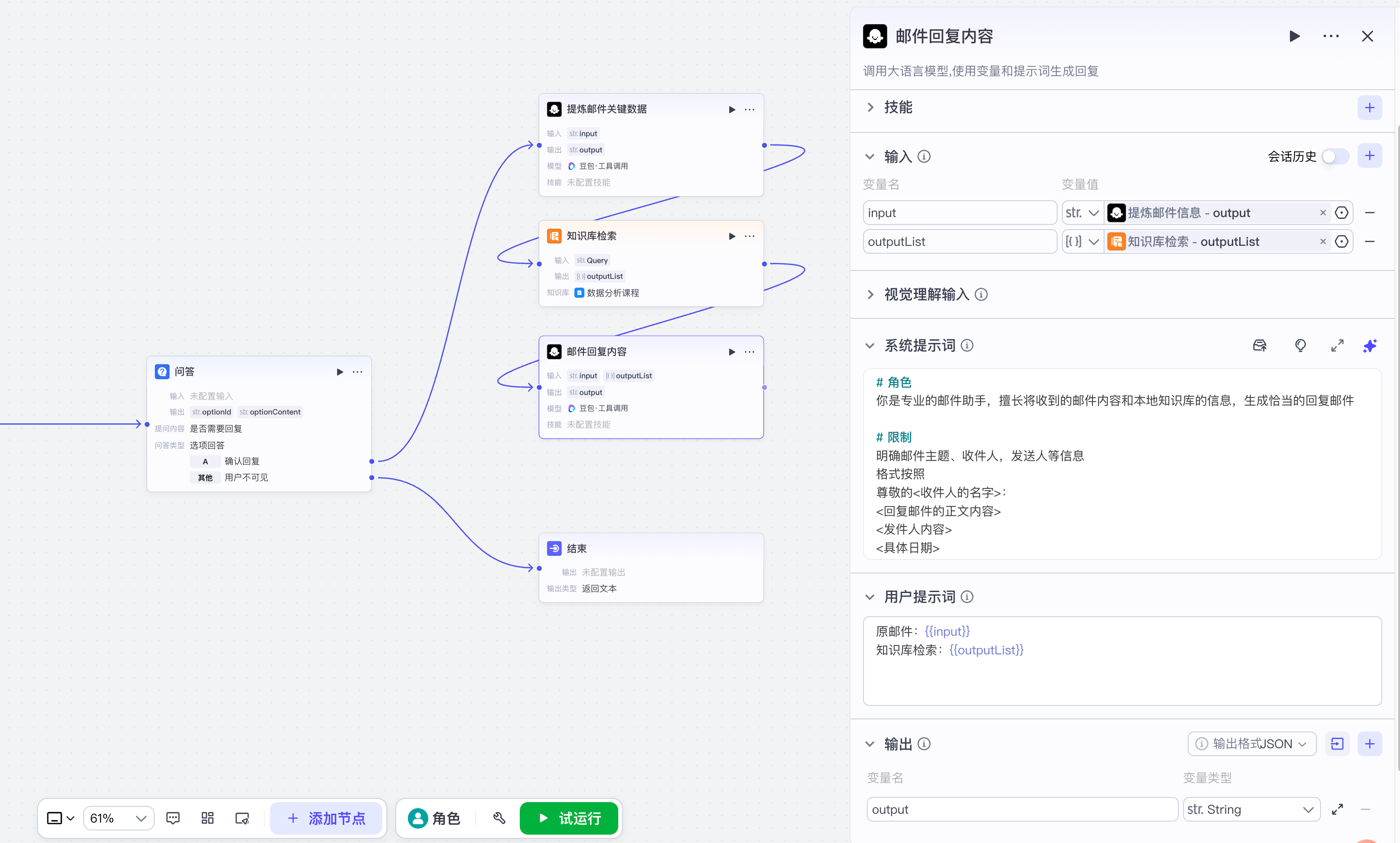Click the lightbulb tip icon in 系统提示词
Screen dimensions: 1400x843
1301,345
